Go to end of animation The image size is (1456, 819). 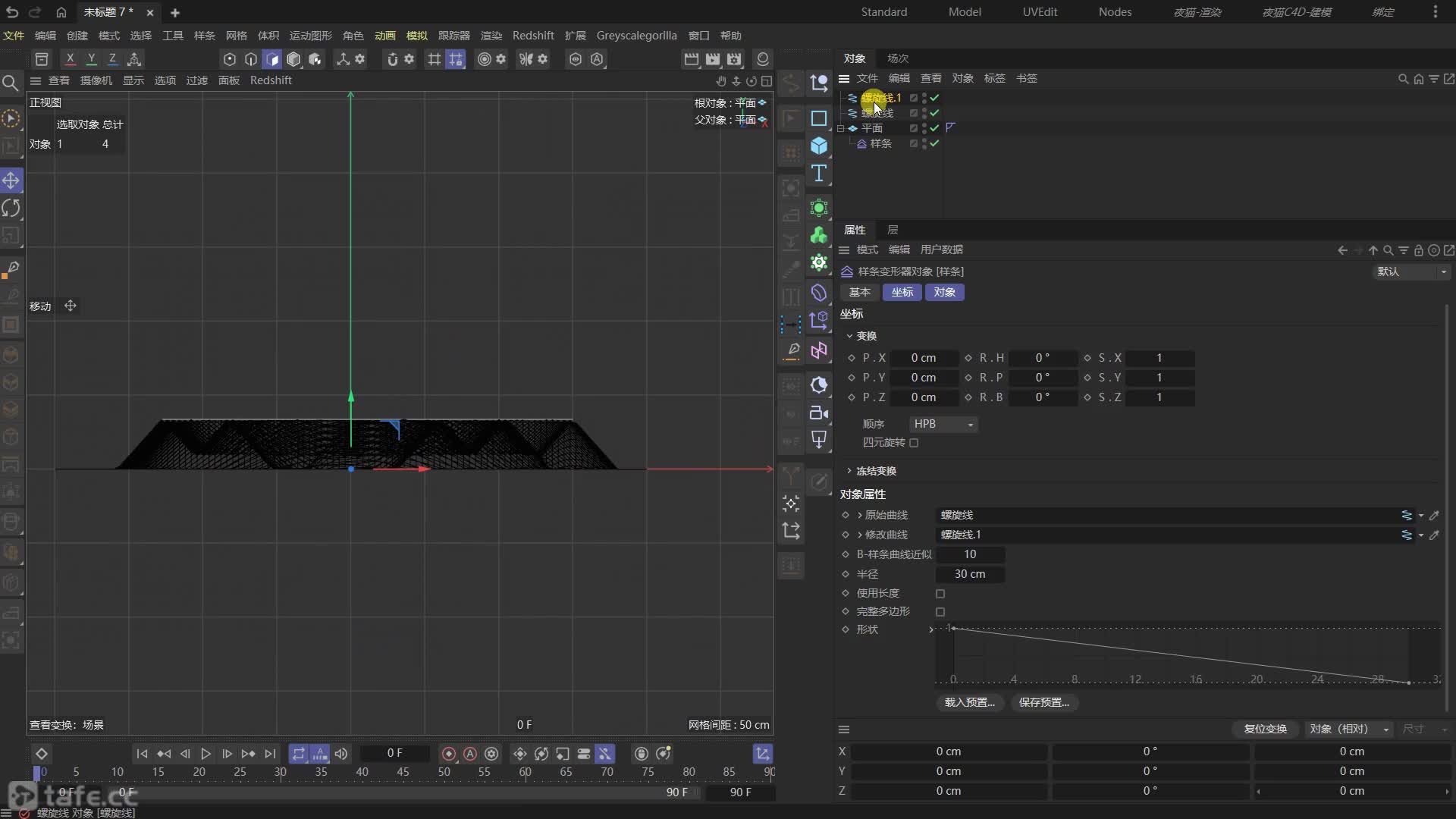click(270, 754)
